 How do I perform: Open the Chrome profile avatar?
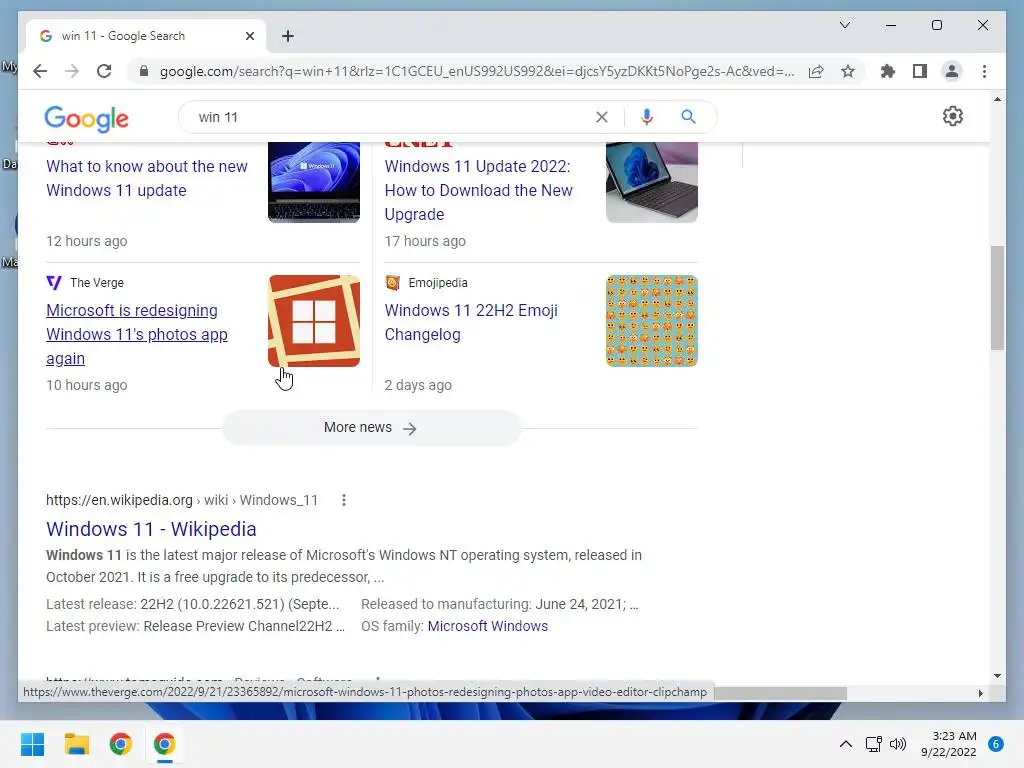point(952,71)
